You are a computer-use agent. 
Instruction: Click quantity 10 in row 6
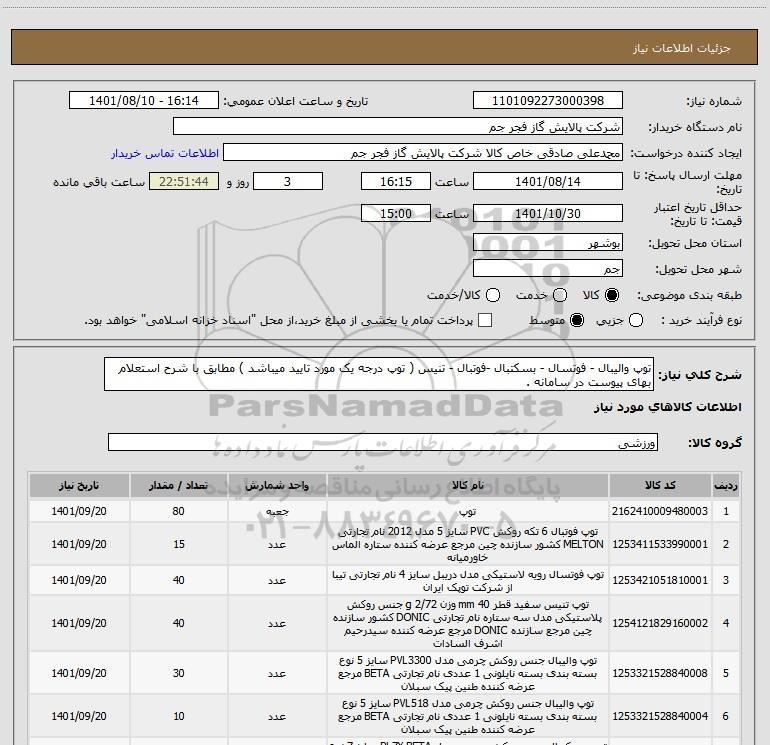tap(178, 717)
